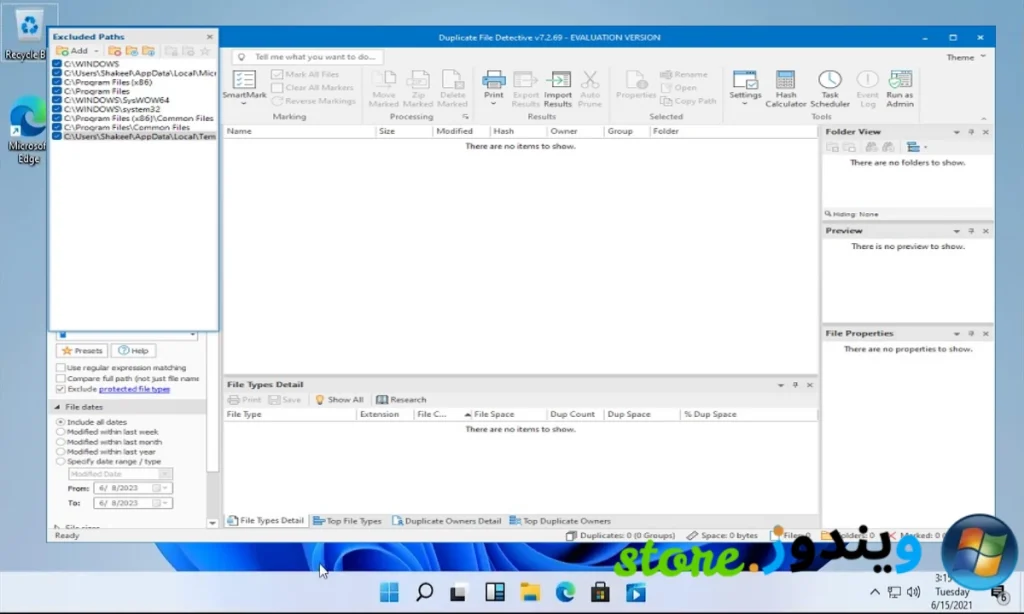This screenshot has height=614, width=1024.
Task: Toggle Compare full path checkbox
Action: point(60,379)
